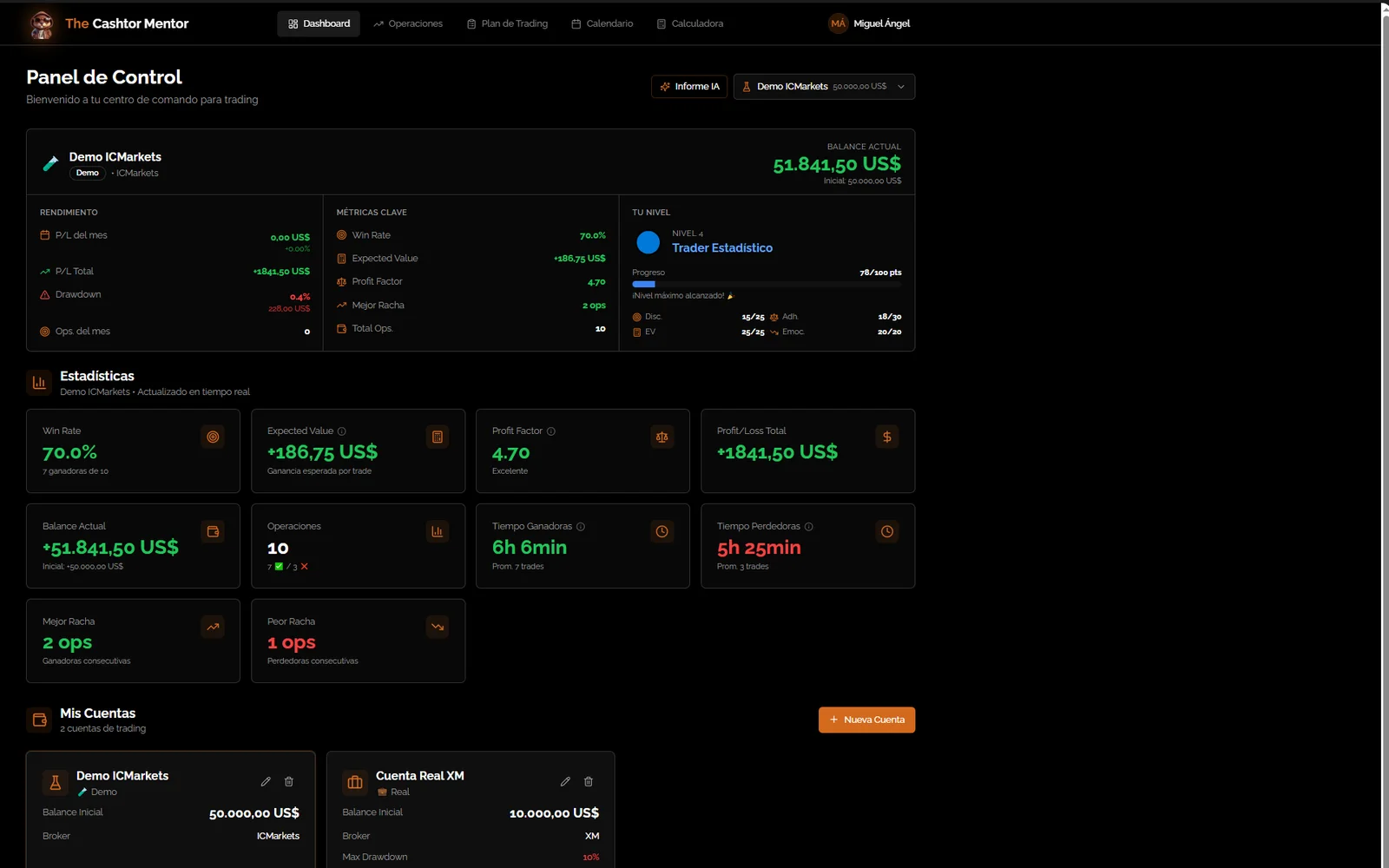Click the Tiempo Perdedoras clock icon
This screenshot has width=1389, height=868.
coord(887,531)
